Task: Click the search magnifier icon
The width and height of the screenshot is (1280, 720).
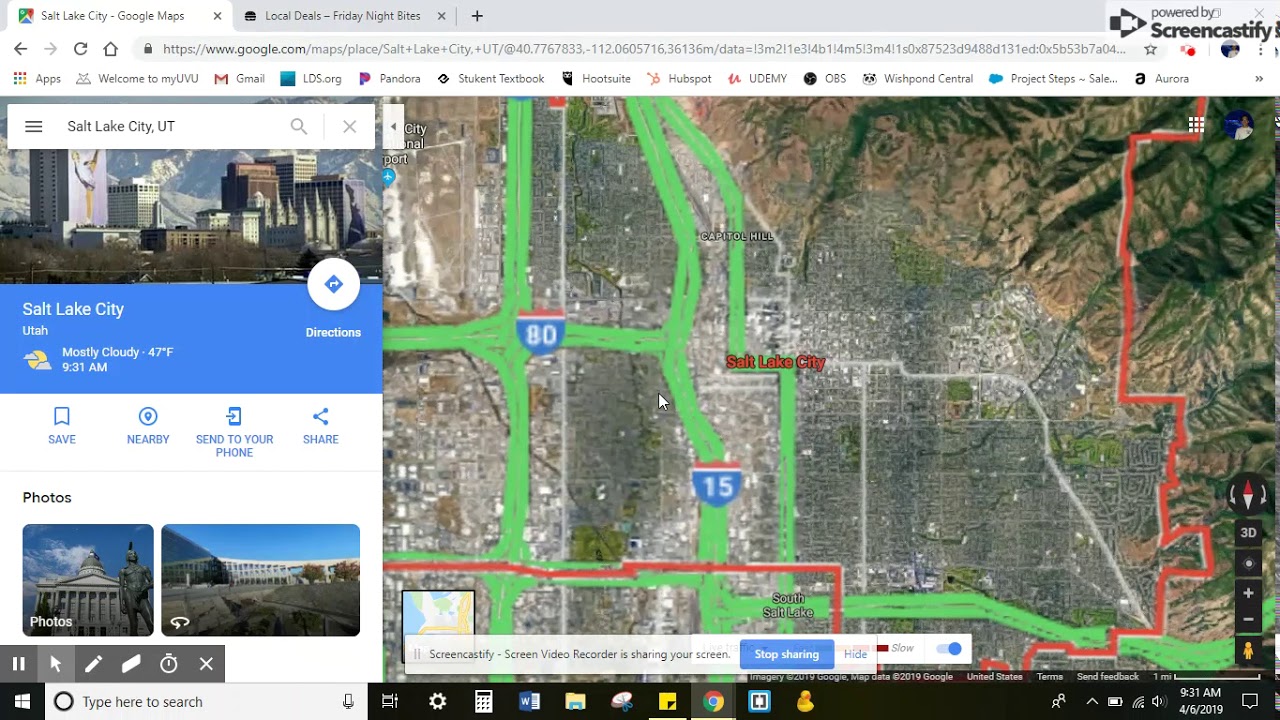Action: pos(299,126)
